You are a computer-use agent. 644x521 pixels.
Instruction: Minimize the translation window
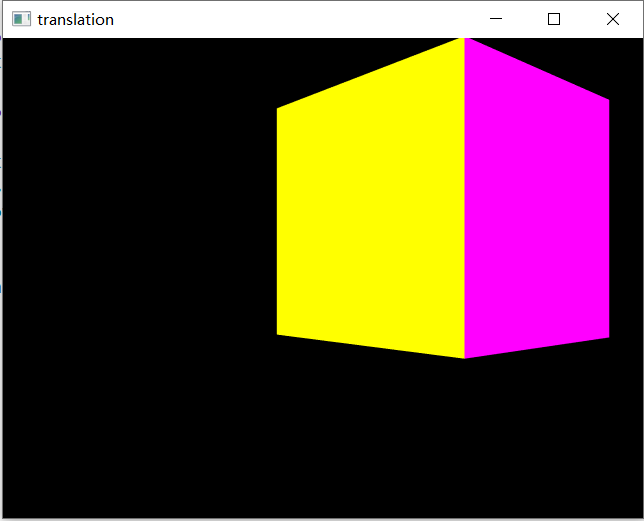point(496,19)
